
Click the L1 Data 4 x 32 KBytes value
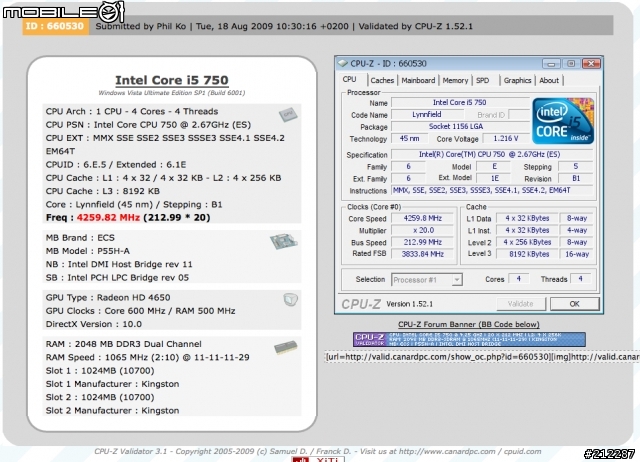point(527,218)
